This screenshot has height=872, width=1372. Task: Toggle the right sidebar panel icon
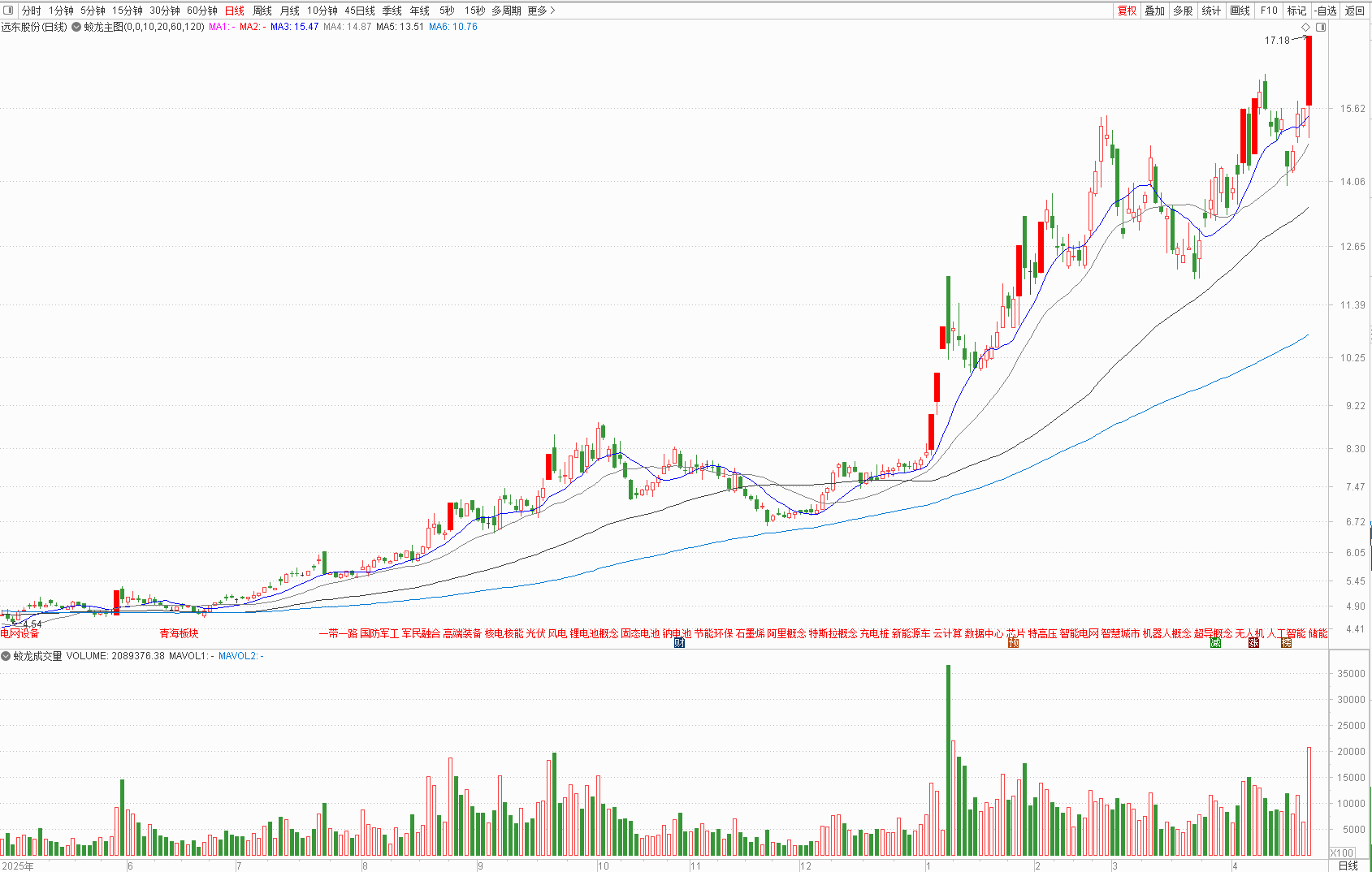coord(1321,27)
